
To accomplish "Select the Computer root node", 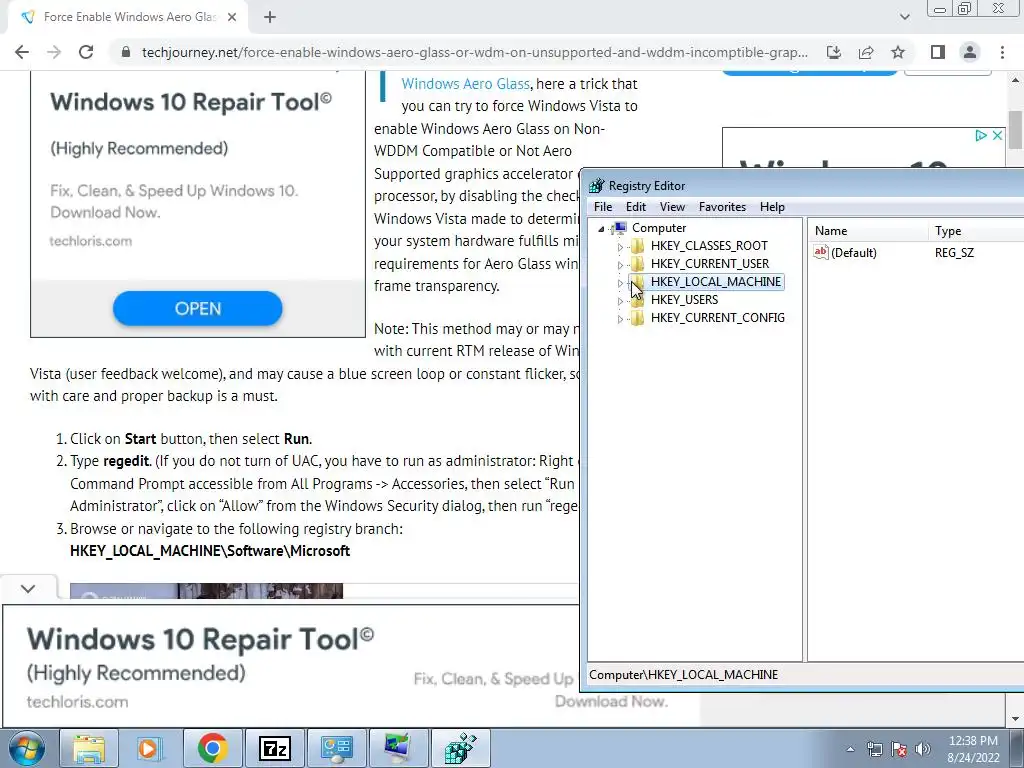I will click(x=658, y=228).
